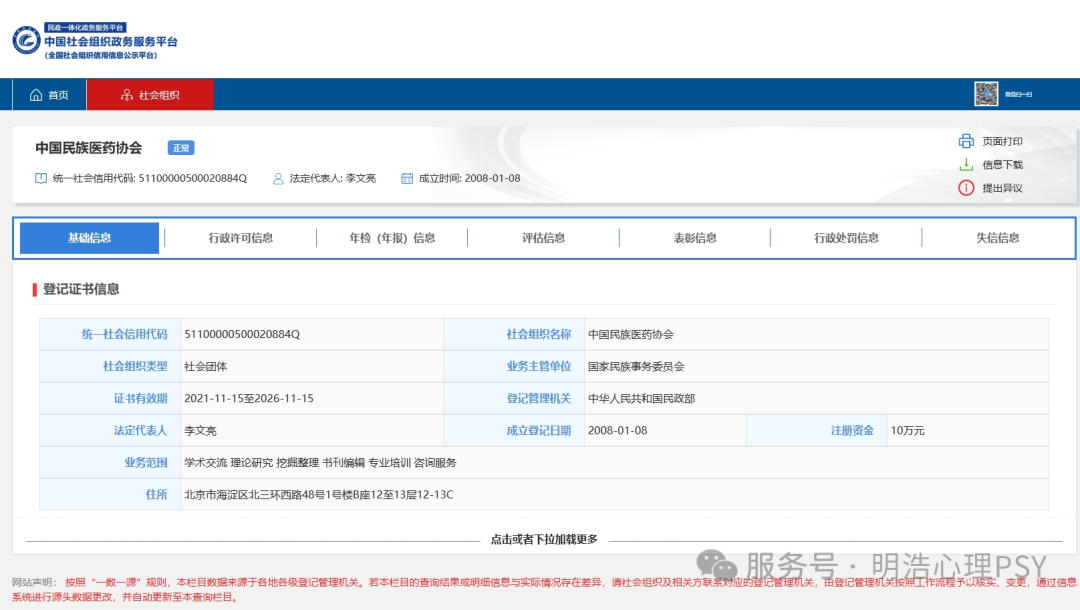
Task: Select the 社会组织 navigation tab
Action: (x=150, y=95)
